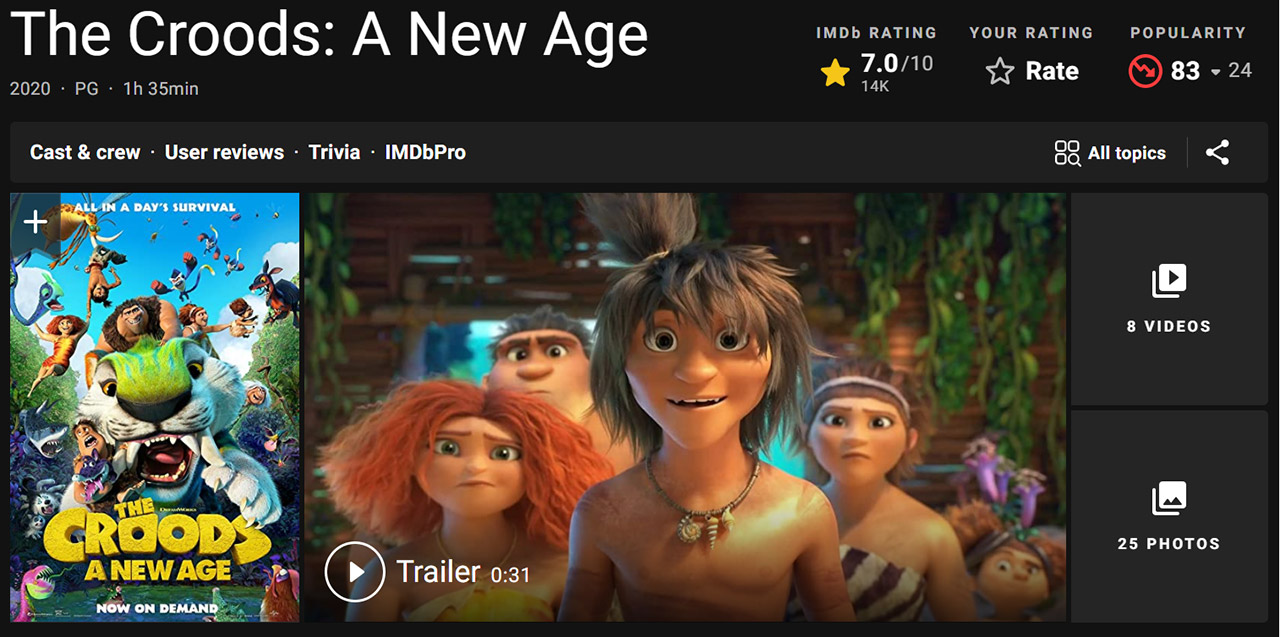Open the Trivia section
This screenshot has height=637, width=1280.
(x=334, y=152)
